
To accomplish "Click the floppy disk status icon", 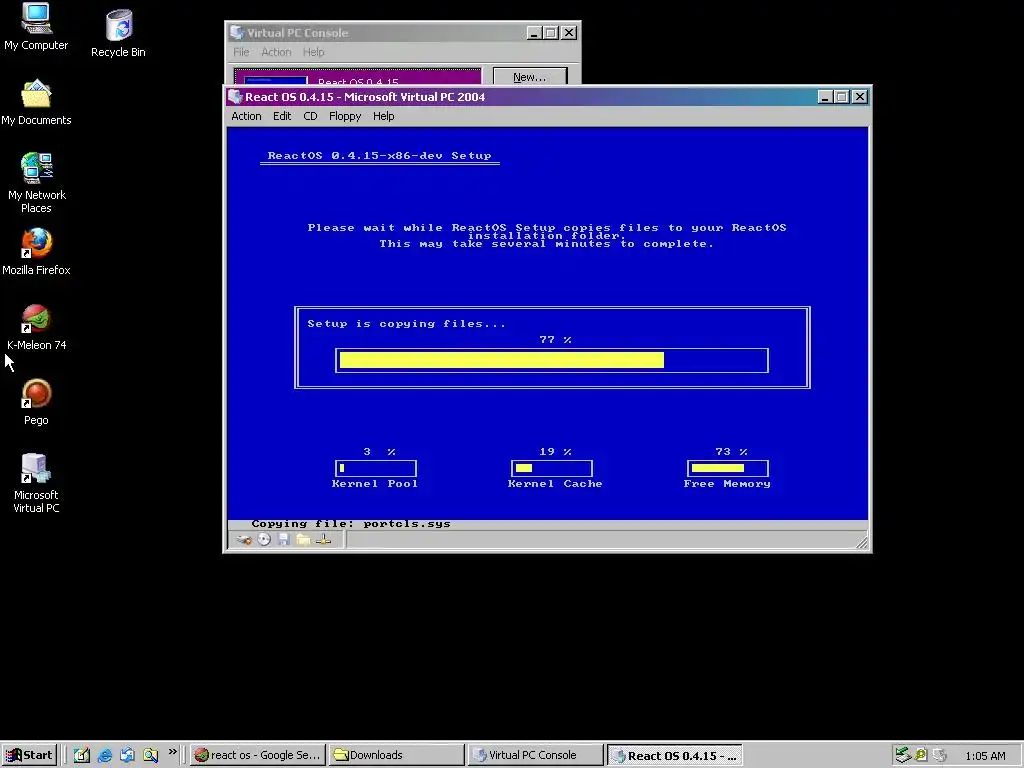I will click(283, 539).
